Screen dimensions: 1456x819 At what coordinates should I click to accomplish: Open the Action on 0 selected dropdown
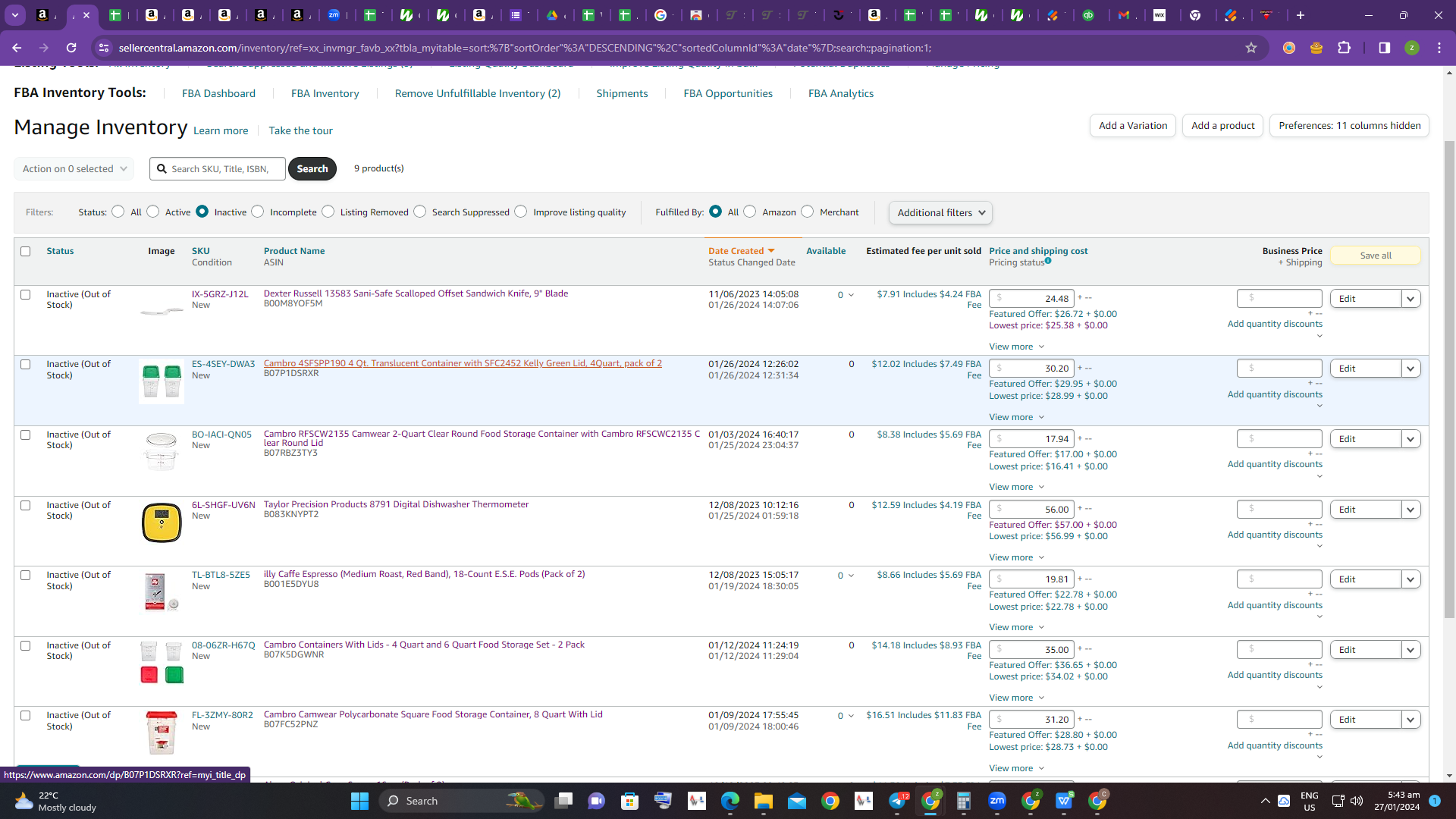coord(74,169)
